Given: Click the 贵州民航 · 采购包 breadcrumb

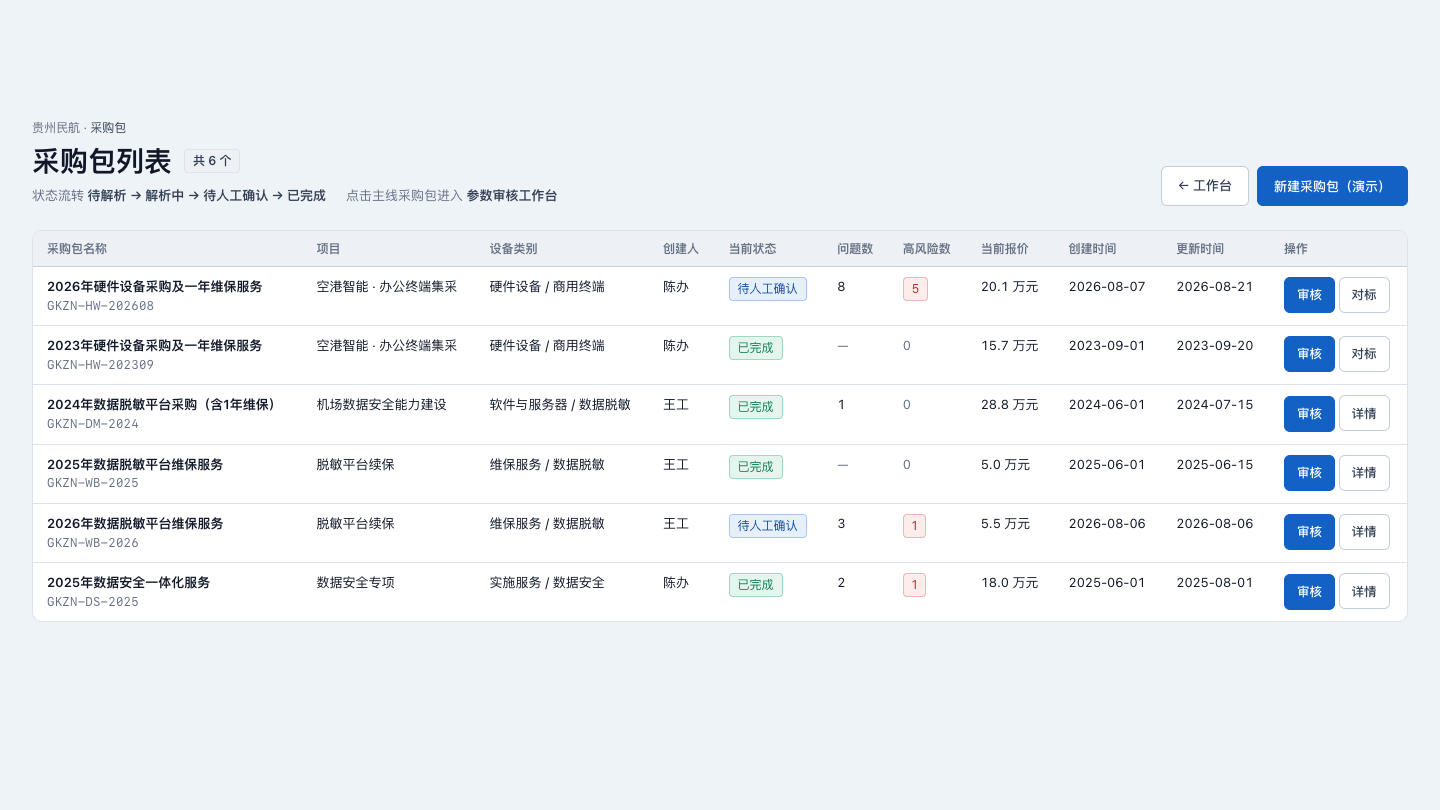Looking at the screenshot, I should click(79, 128).
